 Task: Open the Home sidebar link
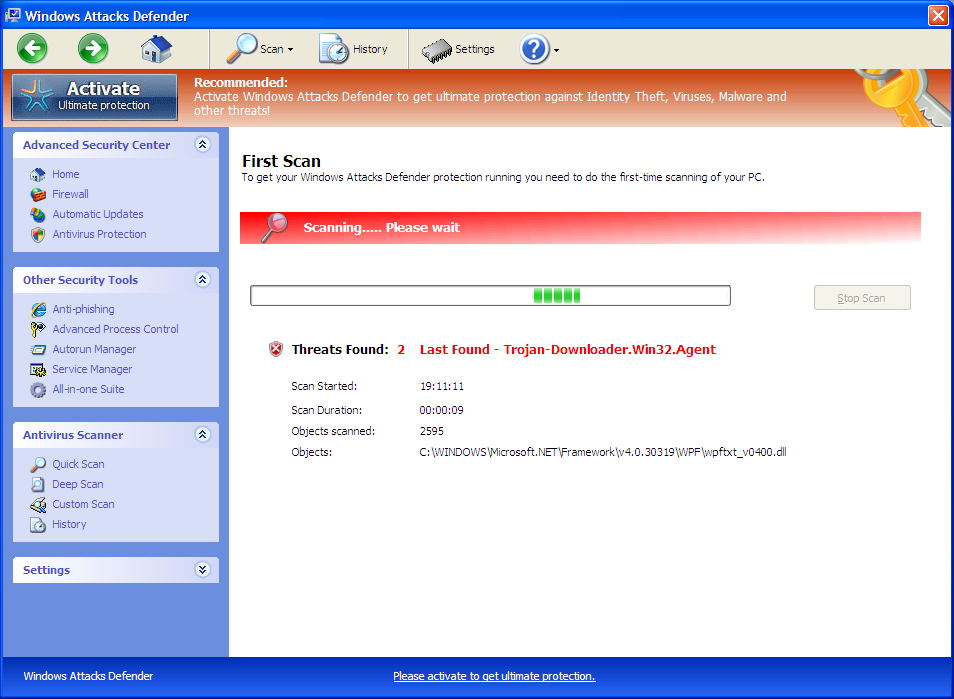click(x=66, y=174)
